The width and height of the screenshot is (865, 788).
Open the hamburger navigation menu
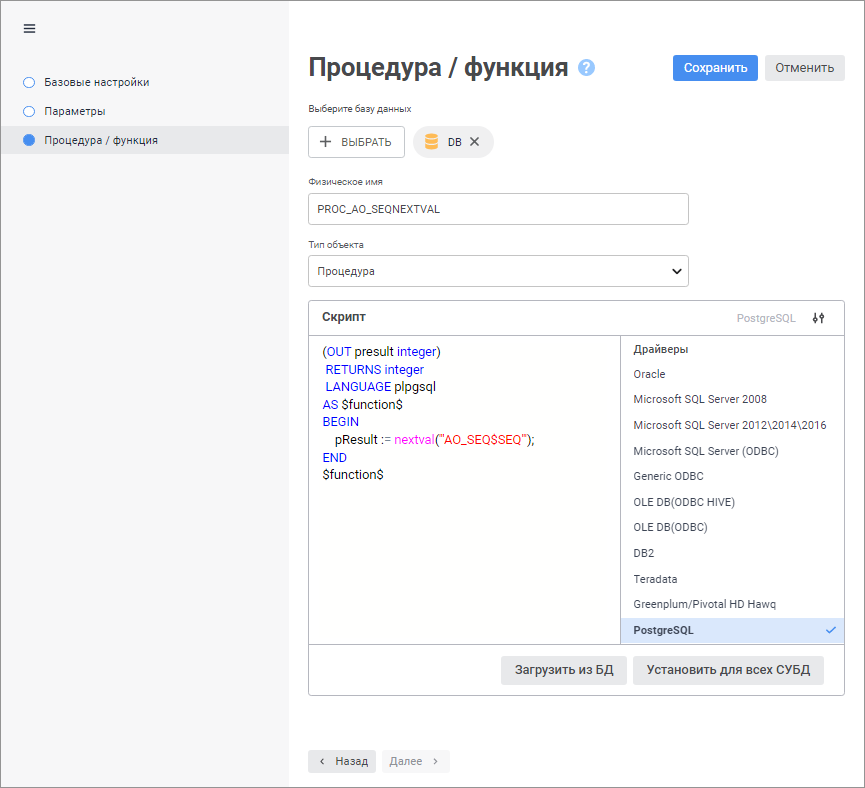coord(29,28)
